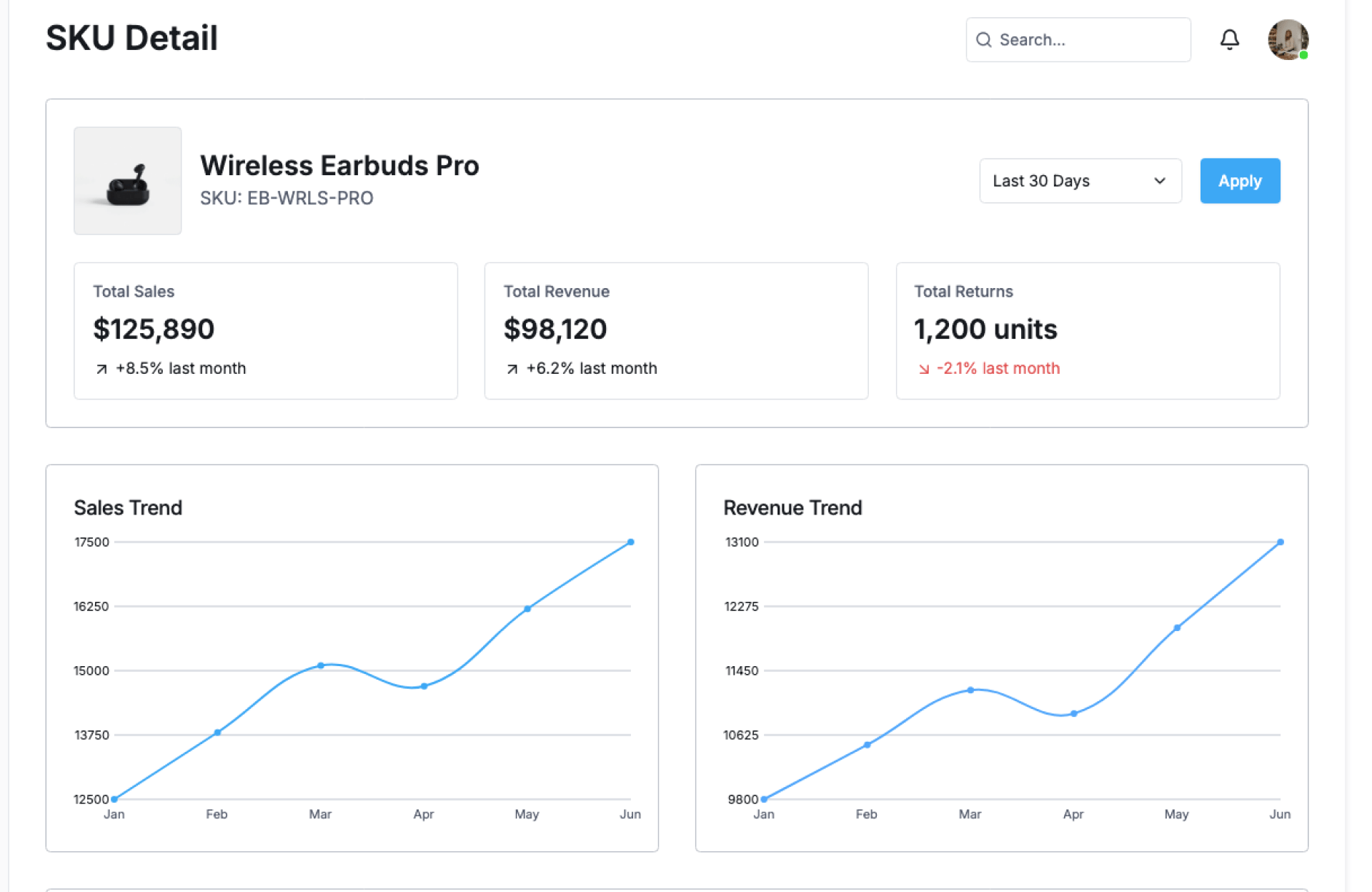
Task: Click the Apr data point on Revenue Trend
Action: coord(1073,713)
